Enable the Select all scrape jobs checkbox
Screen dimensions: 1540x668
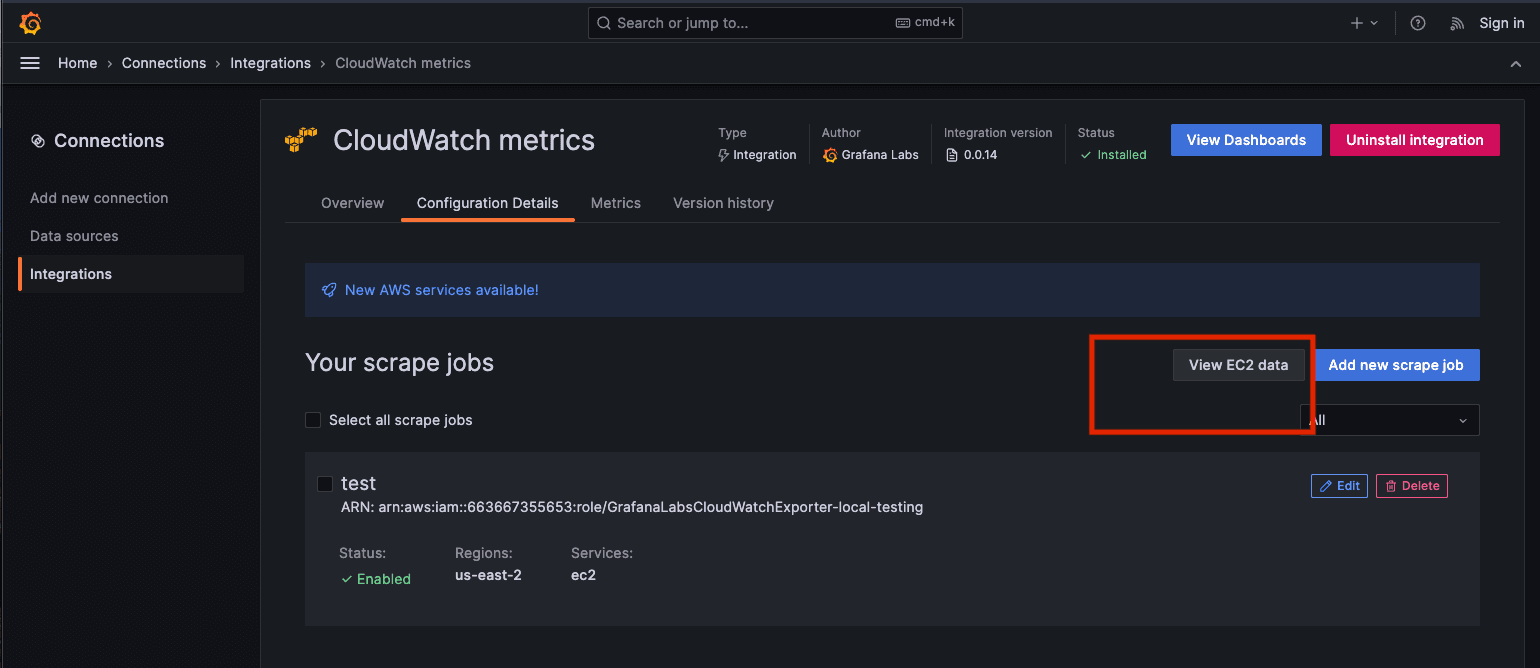click(313, 420)
